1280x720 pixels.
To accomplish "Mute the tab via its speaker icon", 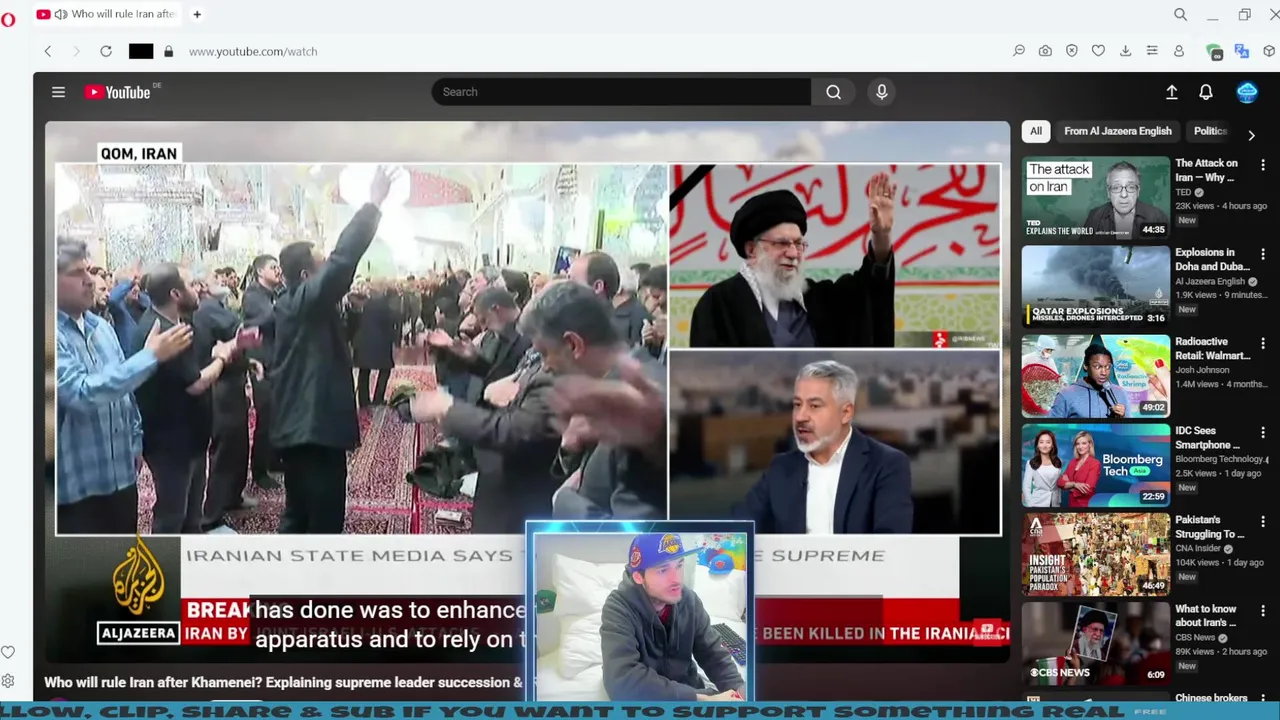I will pyautogui.click(x=61, y=14).
